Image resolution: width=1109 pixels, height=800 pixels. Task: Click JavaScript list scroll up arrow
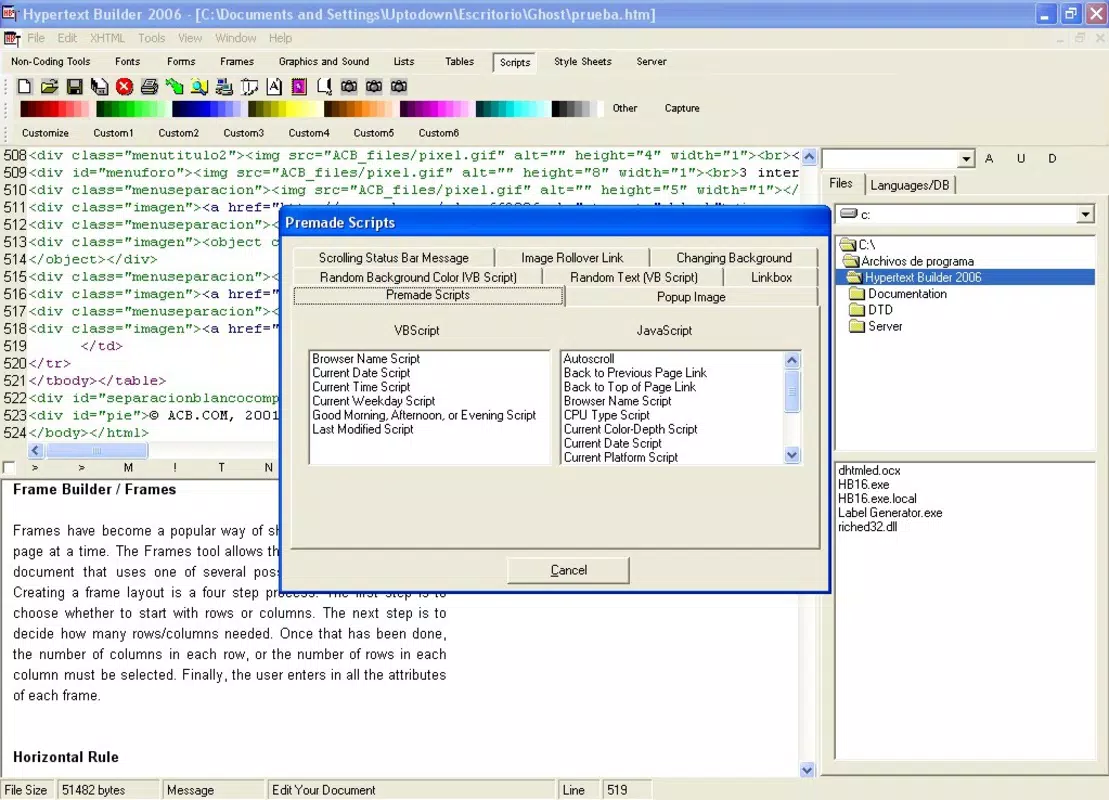click(792, 360)
